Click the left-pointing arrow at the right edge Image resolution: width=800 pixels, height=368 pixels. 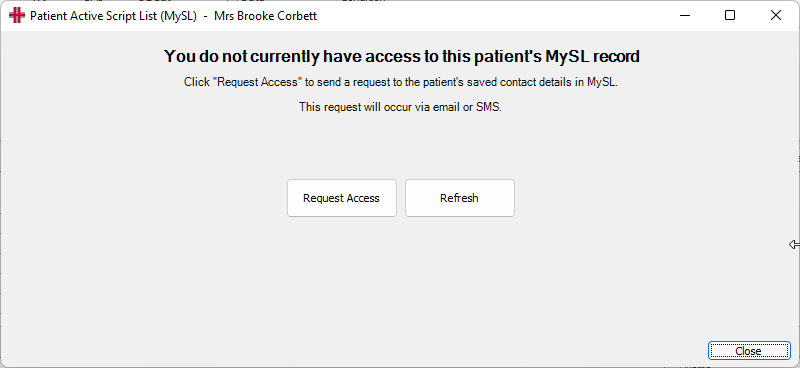(x=794, y=245)
